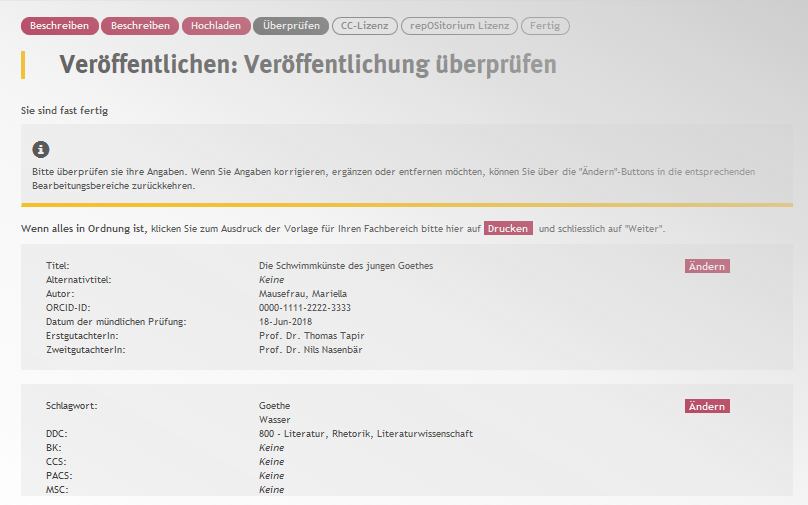The width and height of the screenshot is (808, 505).
Task: Click Keine value next to Alternativtitel
Action: (x=272, y=280)
